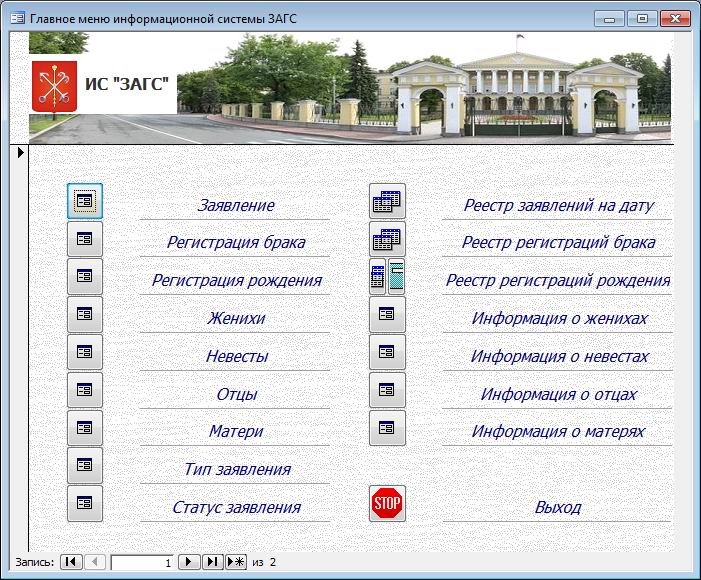Select the Отцы label
This screenshot has width=701, height=580.
(x=237, y=394)
